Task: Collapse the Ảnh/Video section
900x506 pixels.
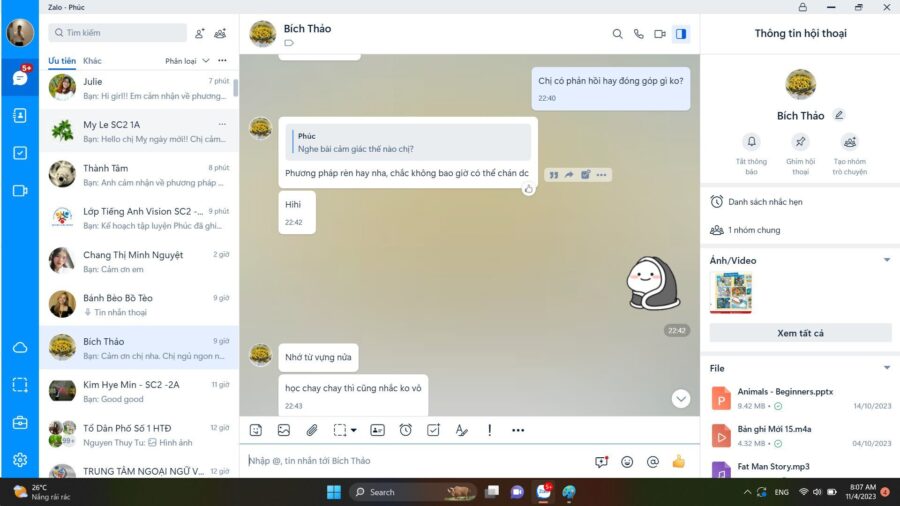Action: click(x=886, y=260)
